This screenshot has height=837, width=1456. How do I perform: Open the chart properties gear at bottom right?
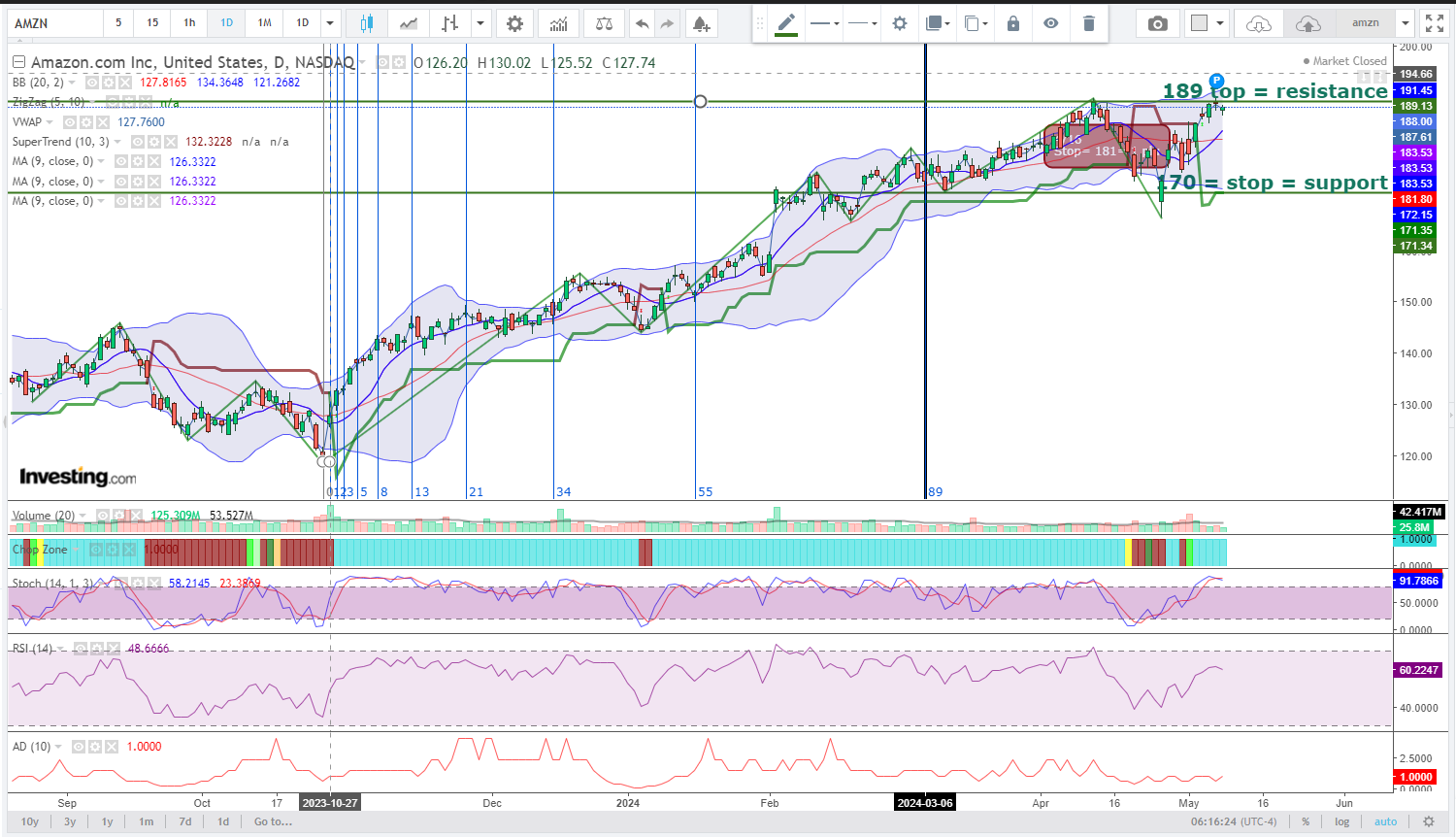coord(1428,821)
